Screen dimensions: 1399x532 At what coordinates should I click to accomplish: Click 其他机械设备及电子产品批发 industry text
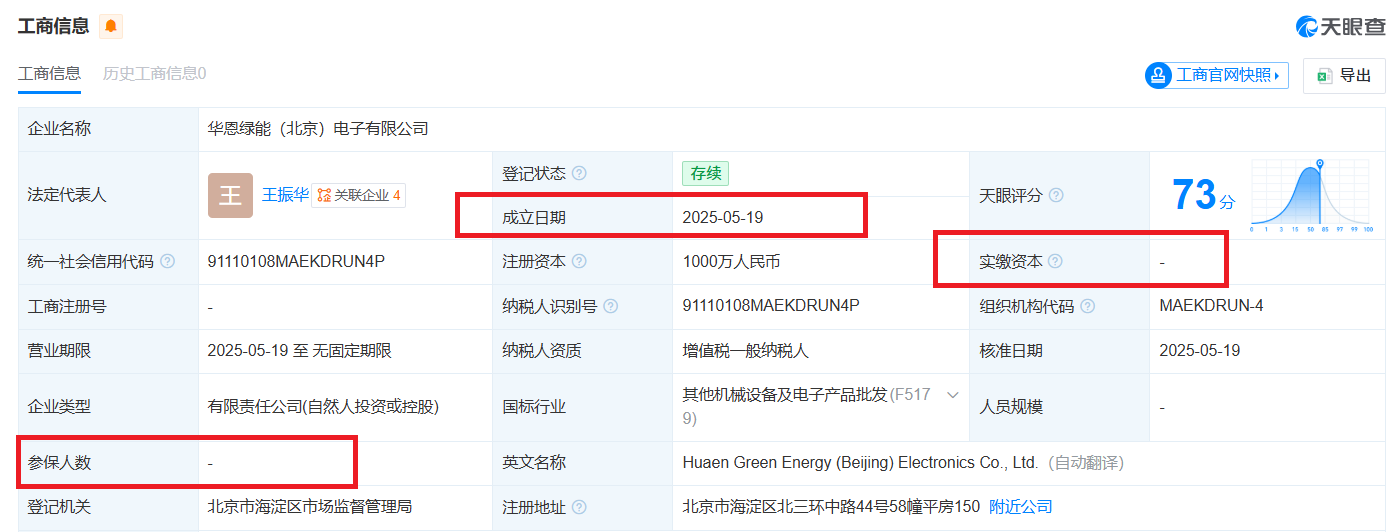click(785, 395)
